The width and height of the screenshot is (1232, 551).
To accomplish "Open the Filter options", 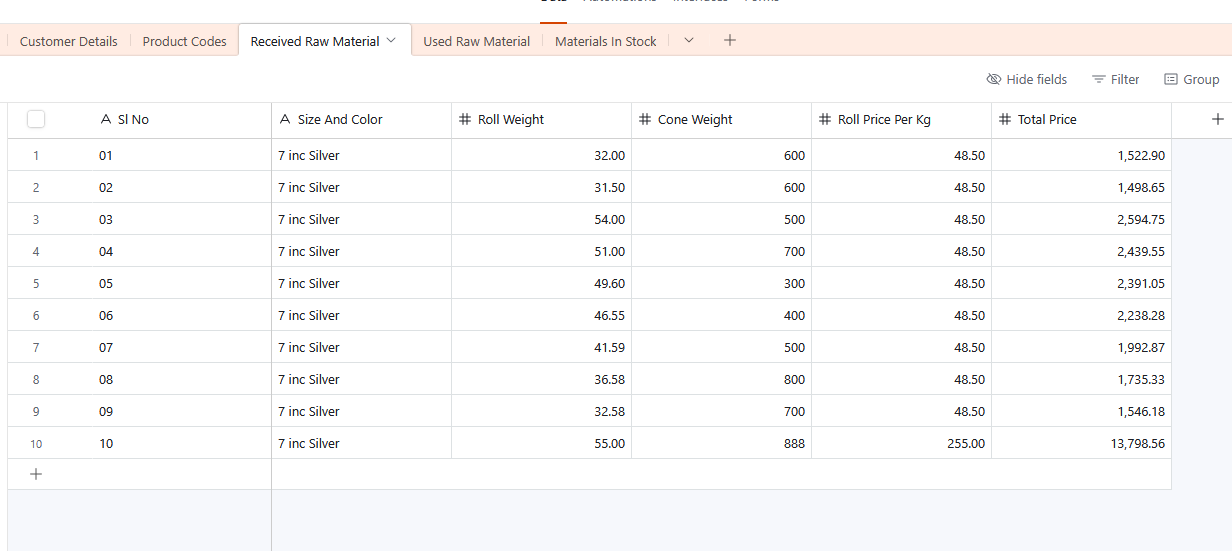I will click(x=1115, y=79).
